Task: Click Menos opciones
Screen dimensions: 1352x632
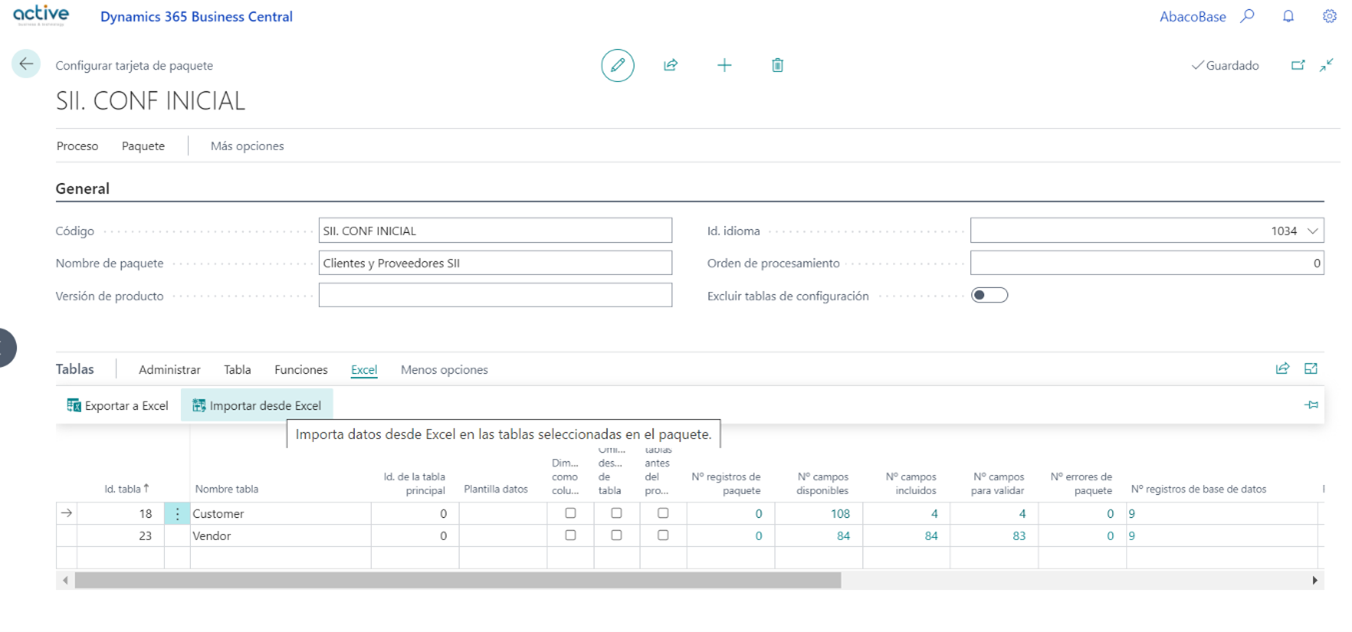Action: click(x=444, y=370)
